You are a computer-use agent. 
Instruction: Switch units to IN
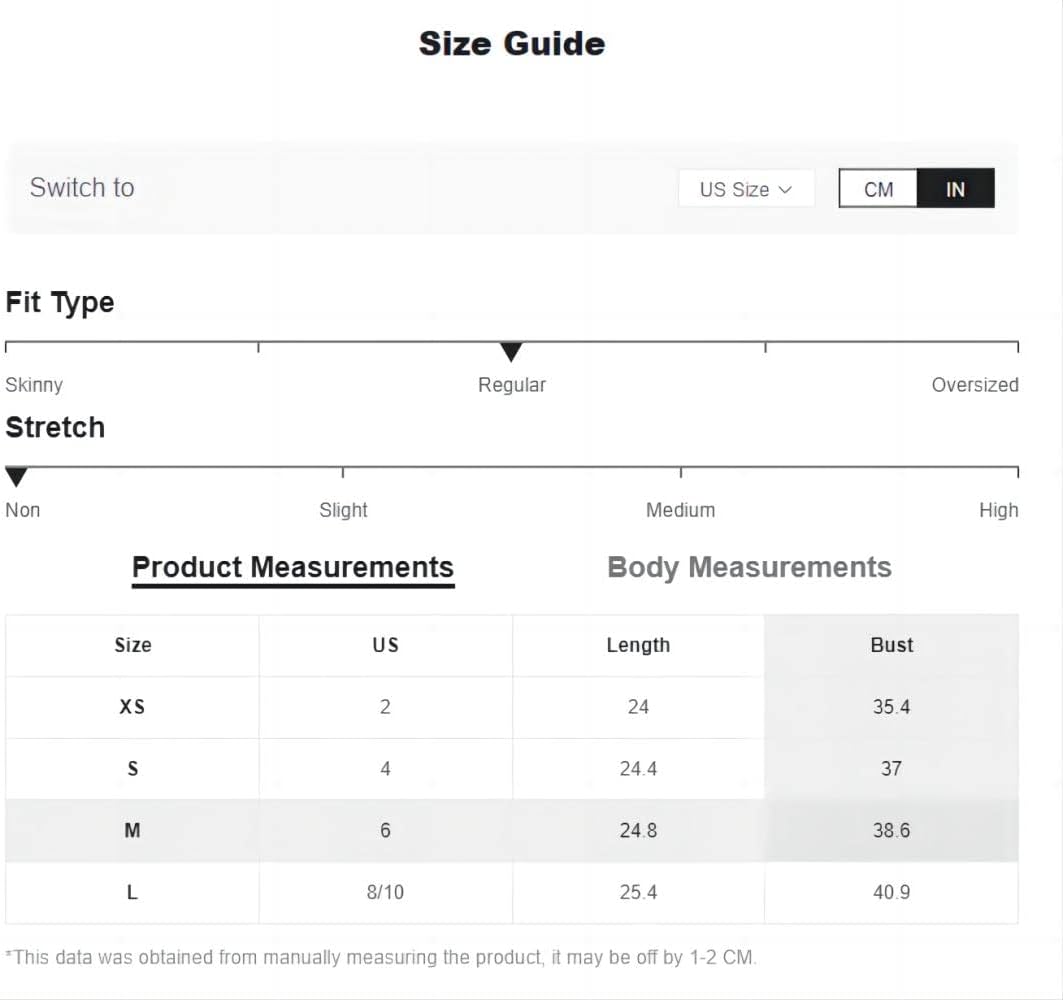click(x=956, y=188)
